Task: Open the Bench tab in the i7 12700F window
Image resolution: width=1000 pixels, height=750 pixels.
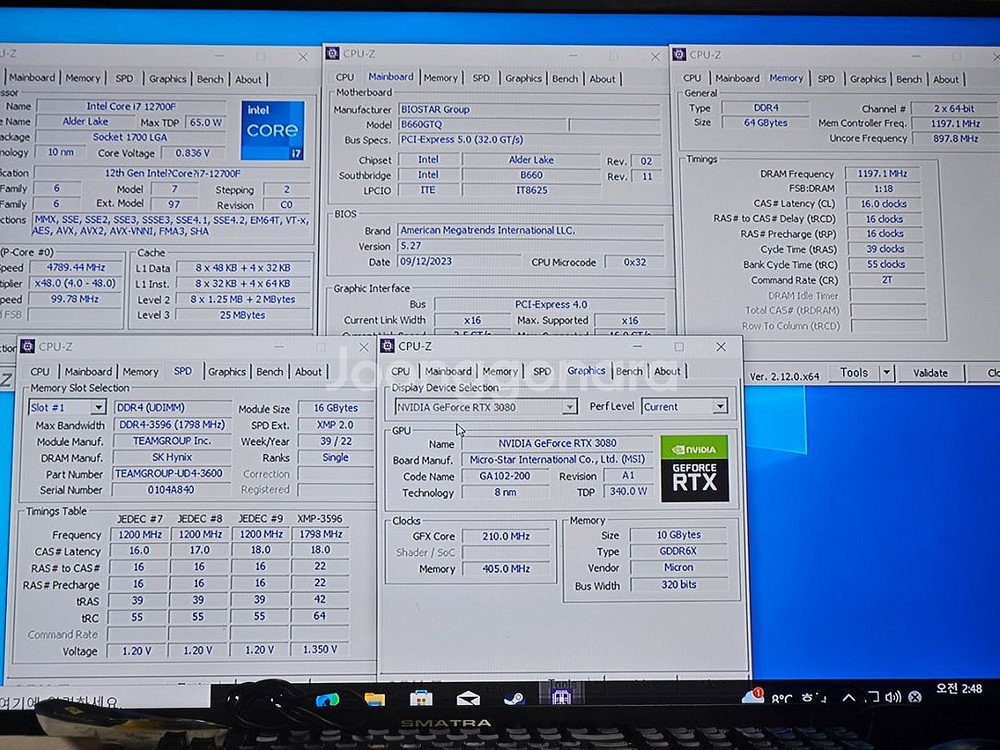Action: (210, 79)
